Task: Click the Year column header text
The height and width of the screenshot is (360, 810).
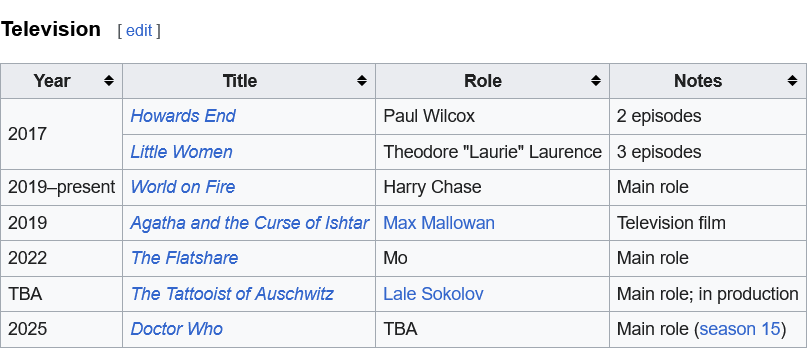Action: click(x=52, y=81)
